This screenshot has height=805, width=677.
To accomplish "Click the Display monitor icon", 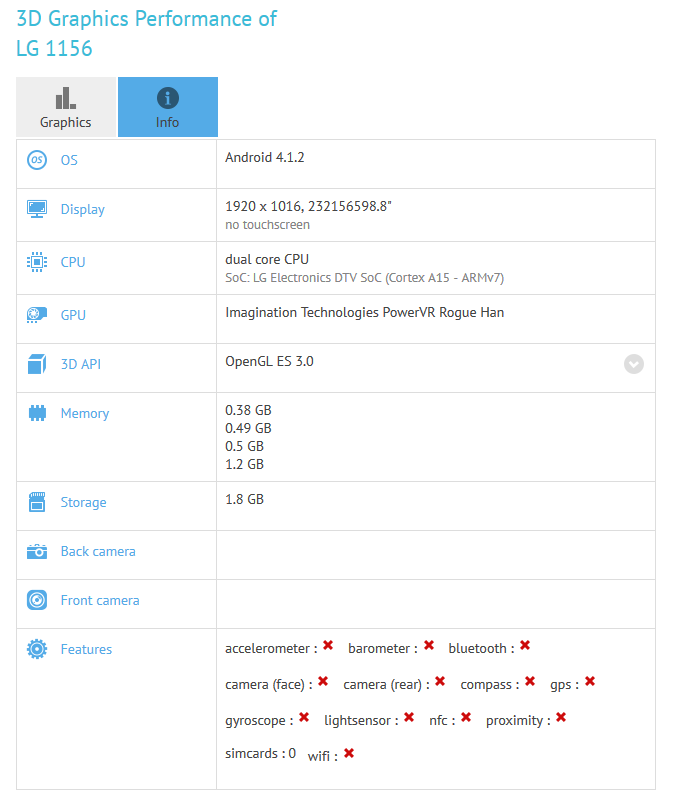I will pyautogui.click(x=37, y=209).
